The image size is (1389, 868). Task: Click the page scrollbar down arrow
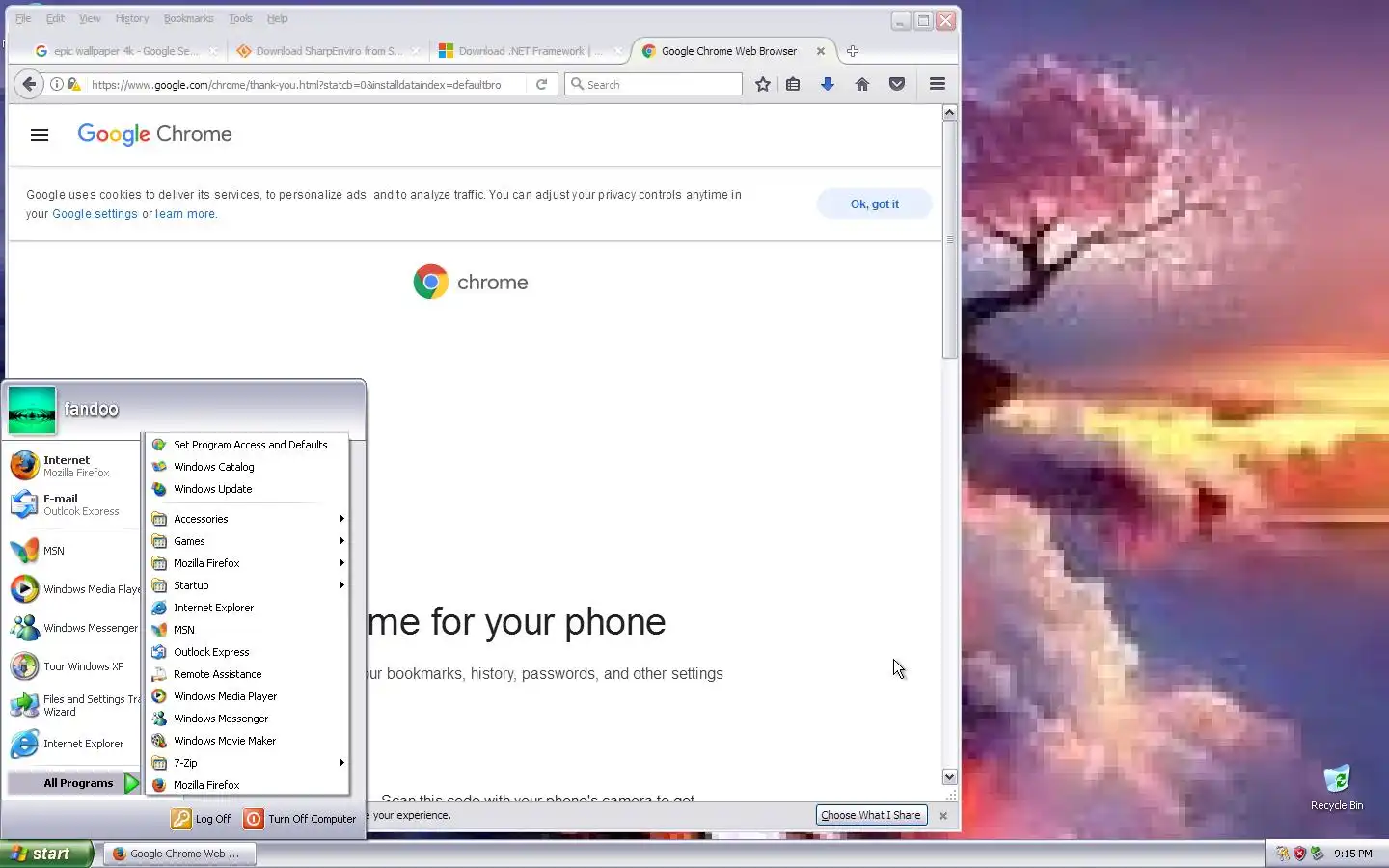coord(949,777)
